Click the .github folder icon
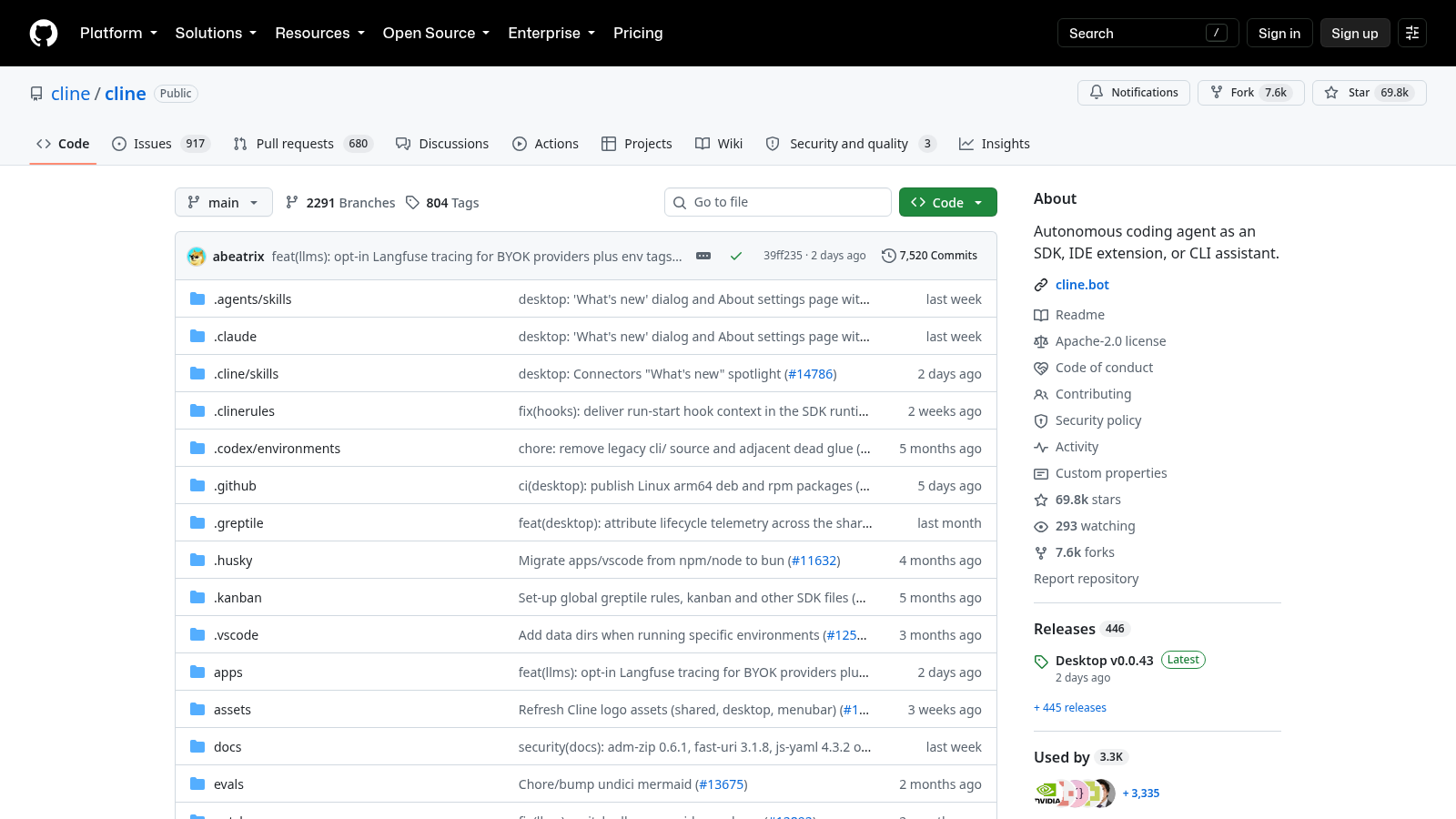 coord(197,485)
